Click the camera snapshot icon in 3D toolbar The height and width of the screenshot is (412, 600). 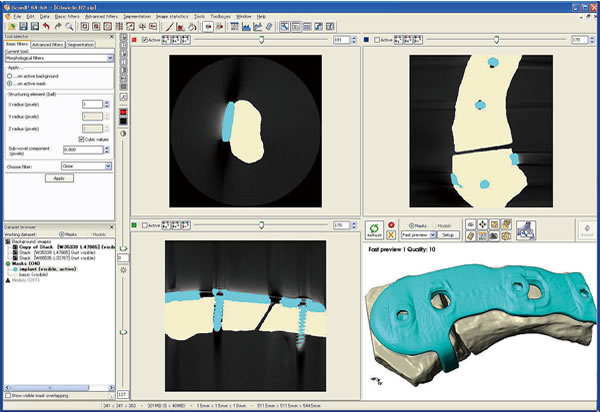point(494,236)
